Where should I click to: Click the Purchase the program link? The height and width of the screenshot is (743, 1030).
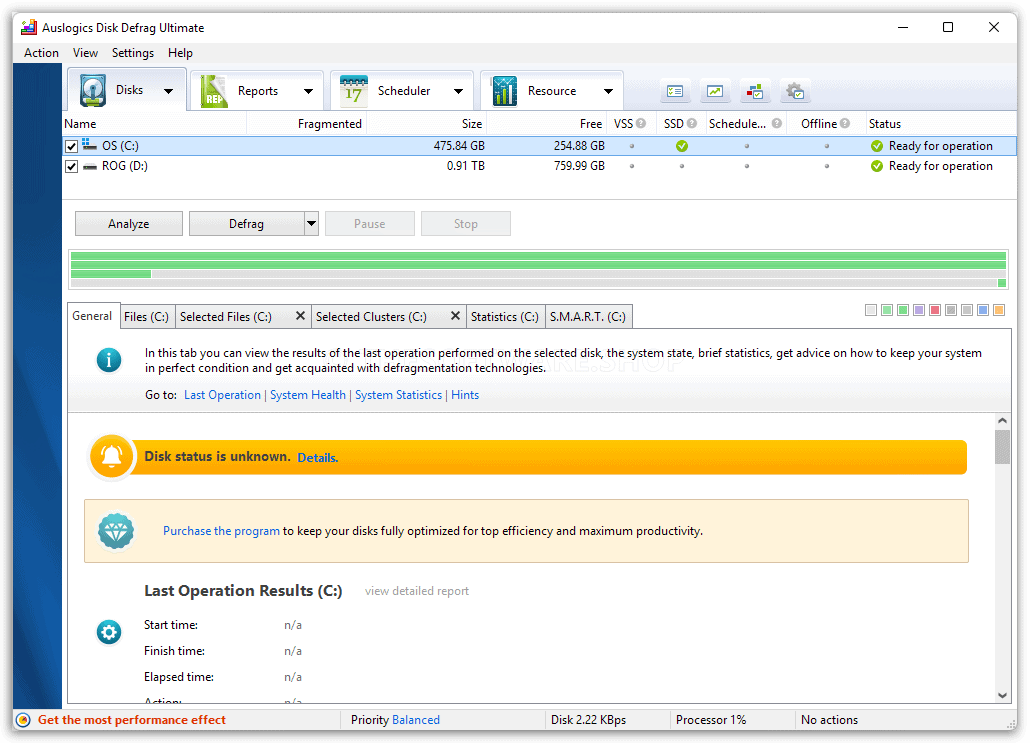tap(221, 531)
